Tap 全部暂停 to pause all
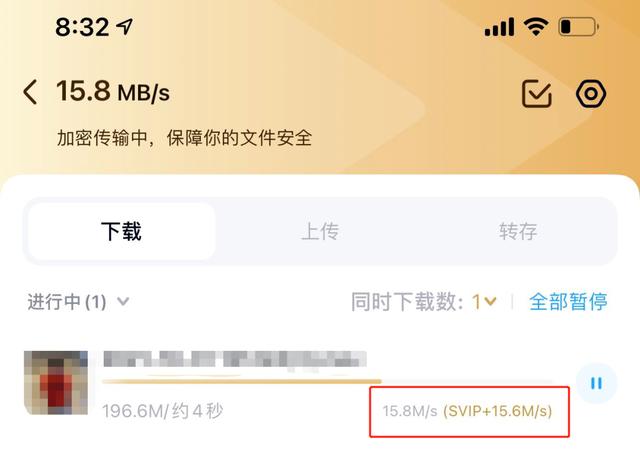Viewport: 640px width, 454px height. point(568,302)
